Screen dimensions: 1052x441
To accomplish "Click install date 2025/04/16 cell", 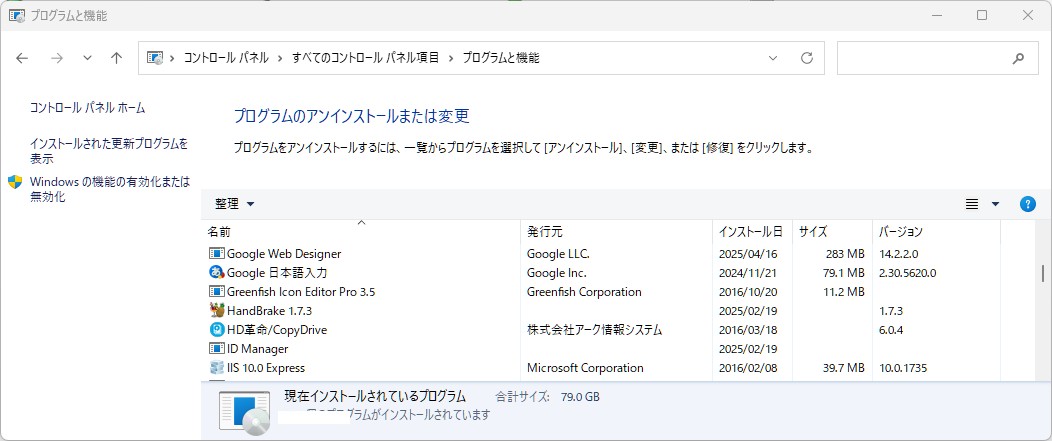I will (x=747, y=254).
